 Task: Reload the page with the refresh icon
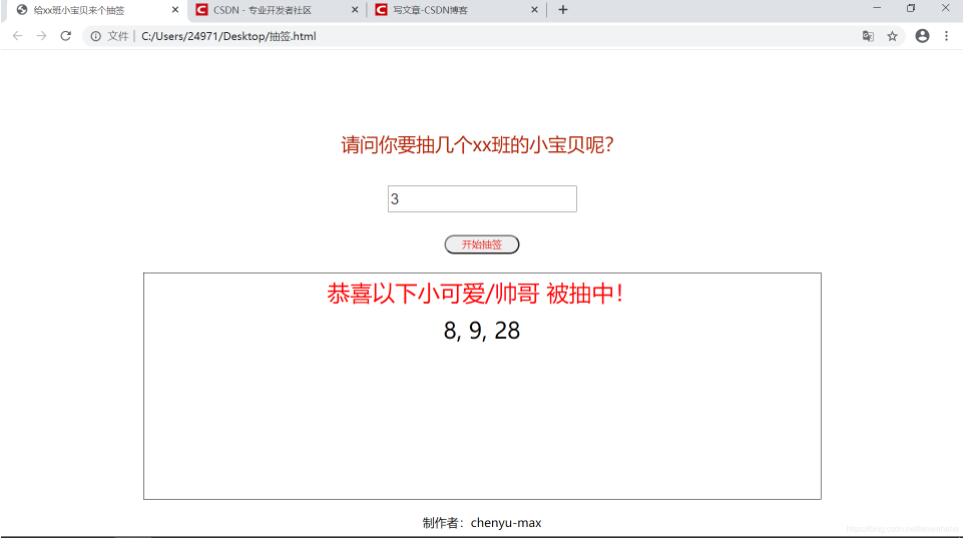pyautogui.click(x=66, y=36)
